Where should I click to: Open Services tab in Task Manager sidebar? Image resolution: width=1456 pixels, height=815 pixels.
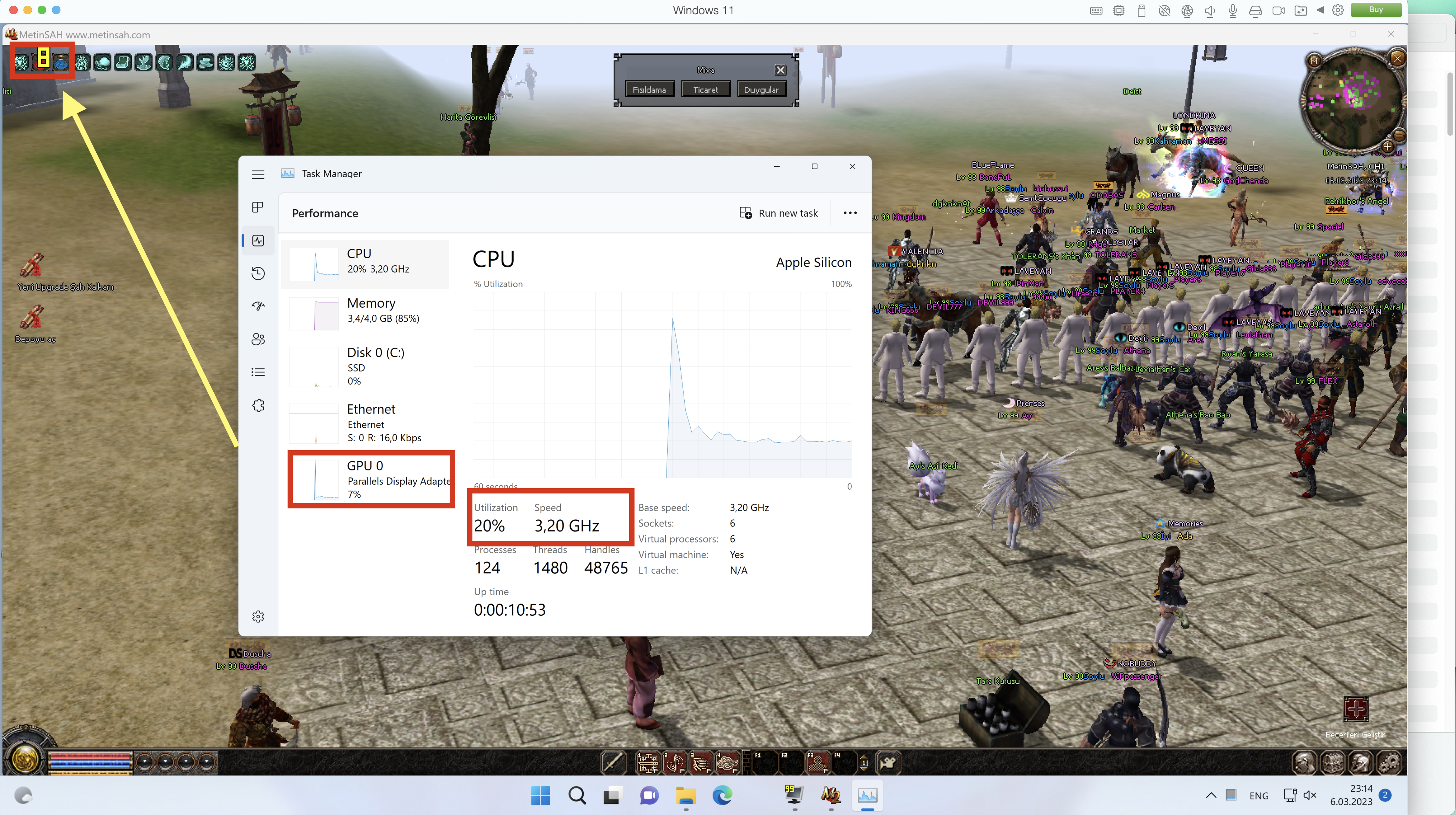pyautogui.click(x=258, y=405)
